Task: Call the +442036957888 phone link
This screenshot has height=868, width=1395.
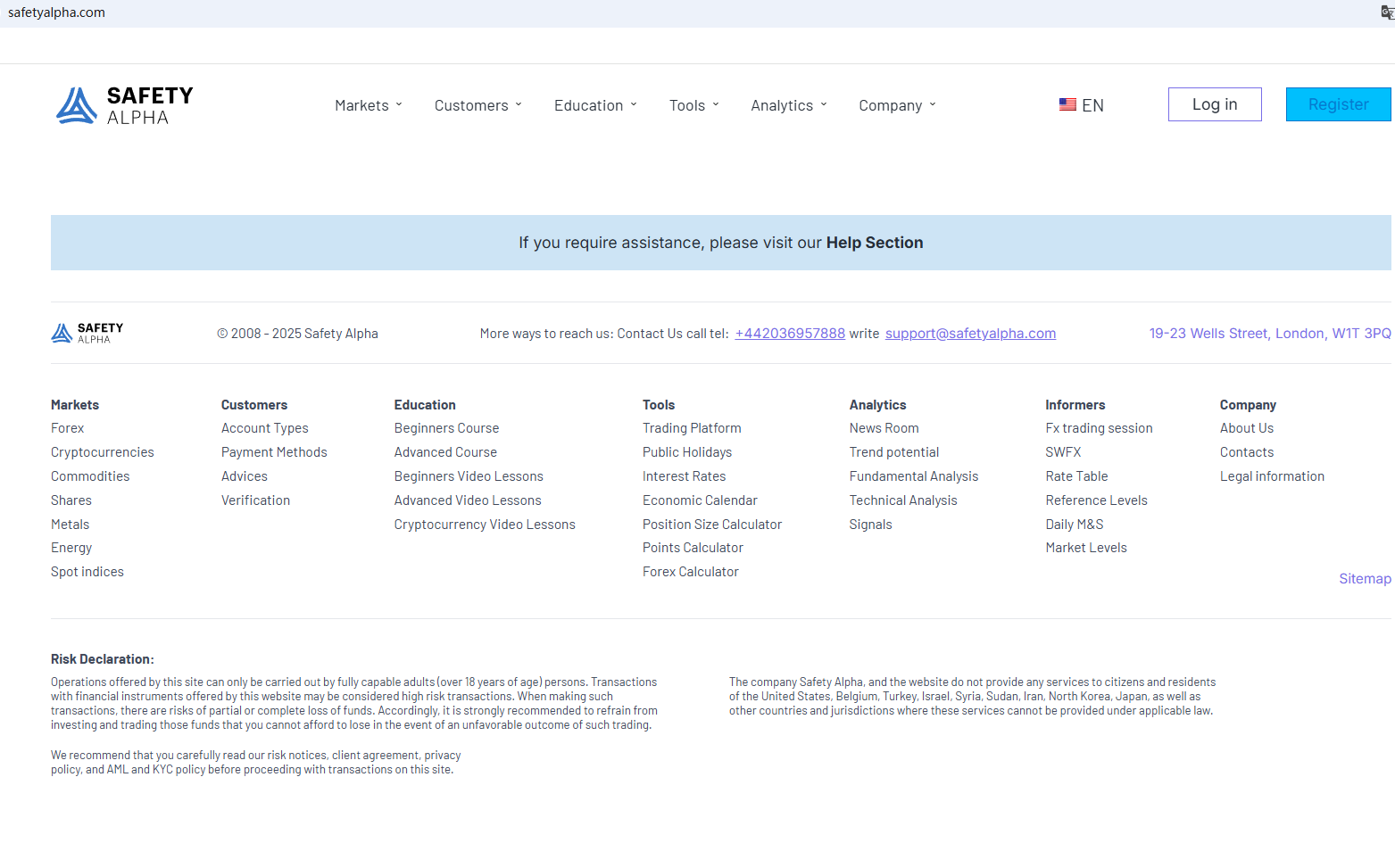Action: click(790, 334)
